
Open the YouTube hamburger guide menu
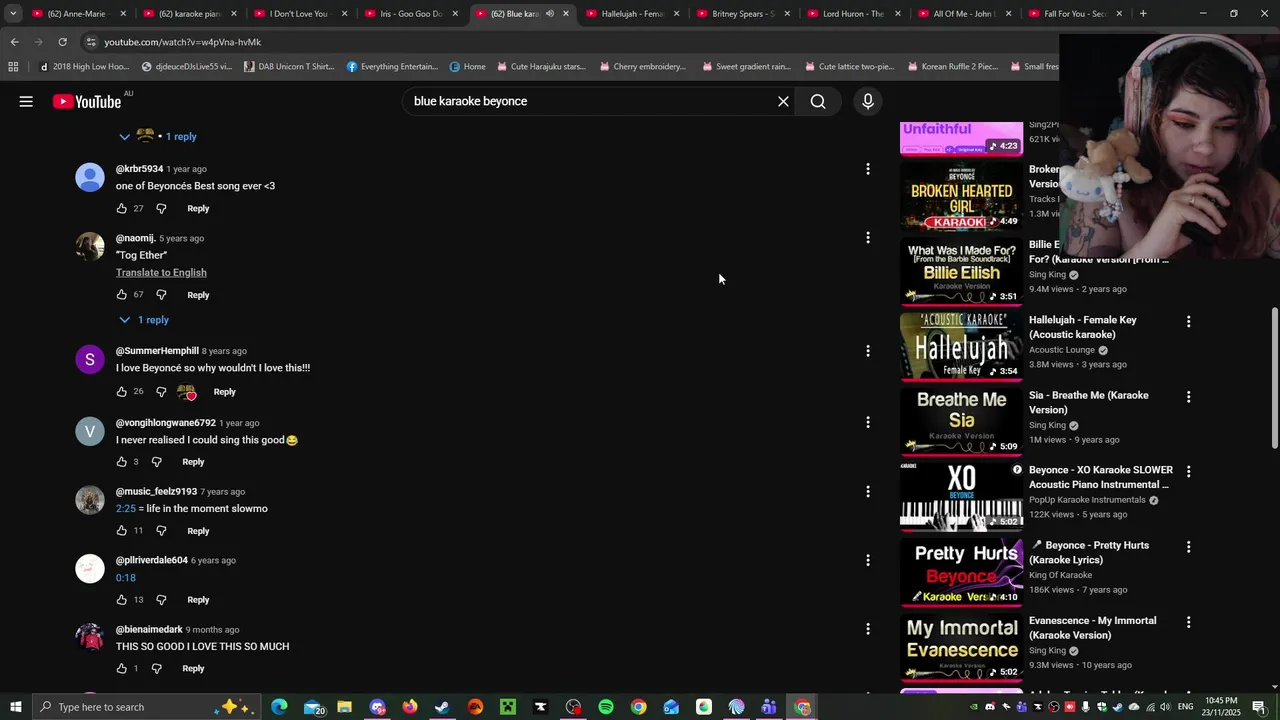pyautogui.click(x=26, y=101)
